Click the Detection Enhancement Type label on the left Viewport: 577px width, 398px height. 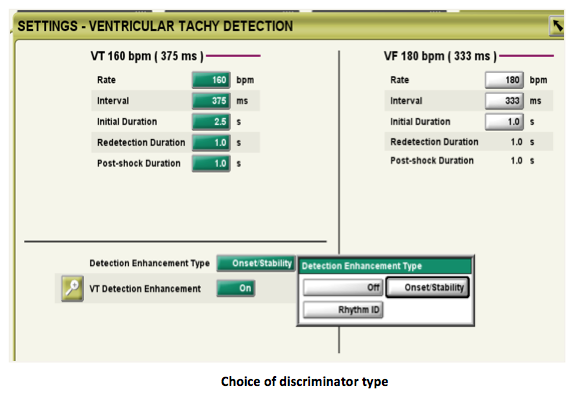point(149,263)
